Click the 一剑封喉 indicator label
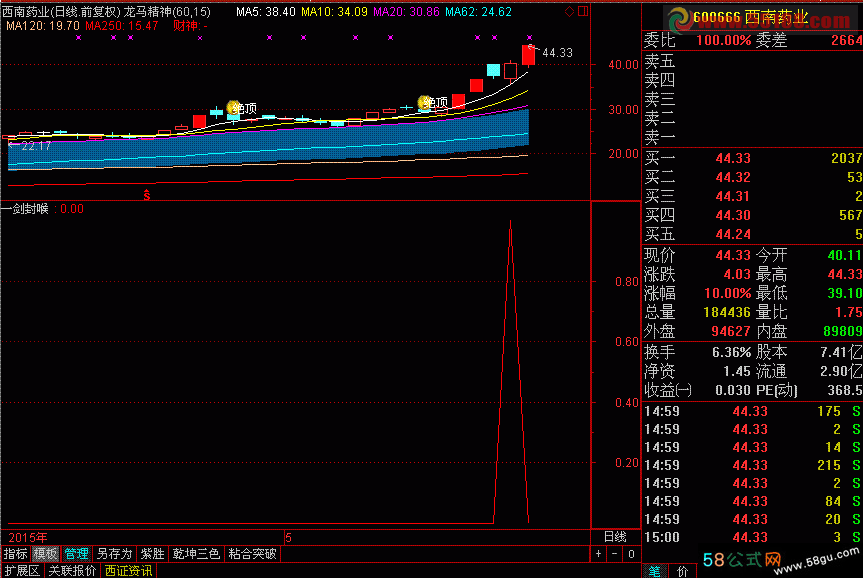 [x=25, y=209]
